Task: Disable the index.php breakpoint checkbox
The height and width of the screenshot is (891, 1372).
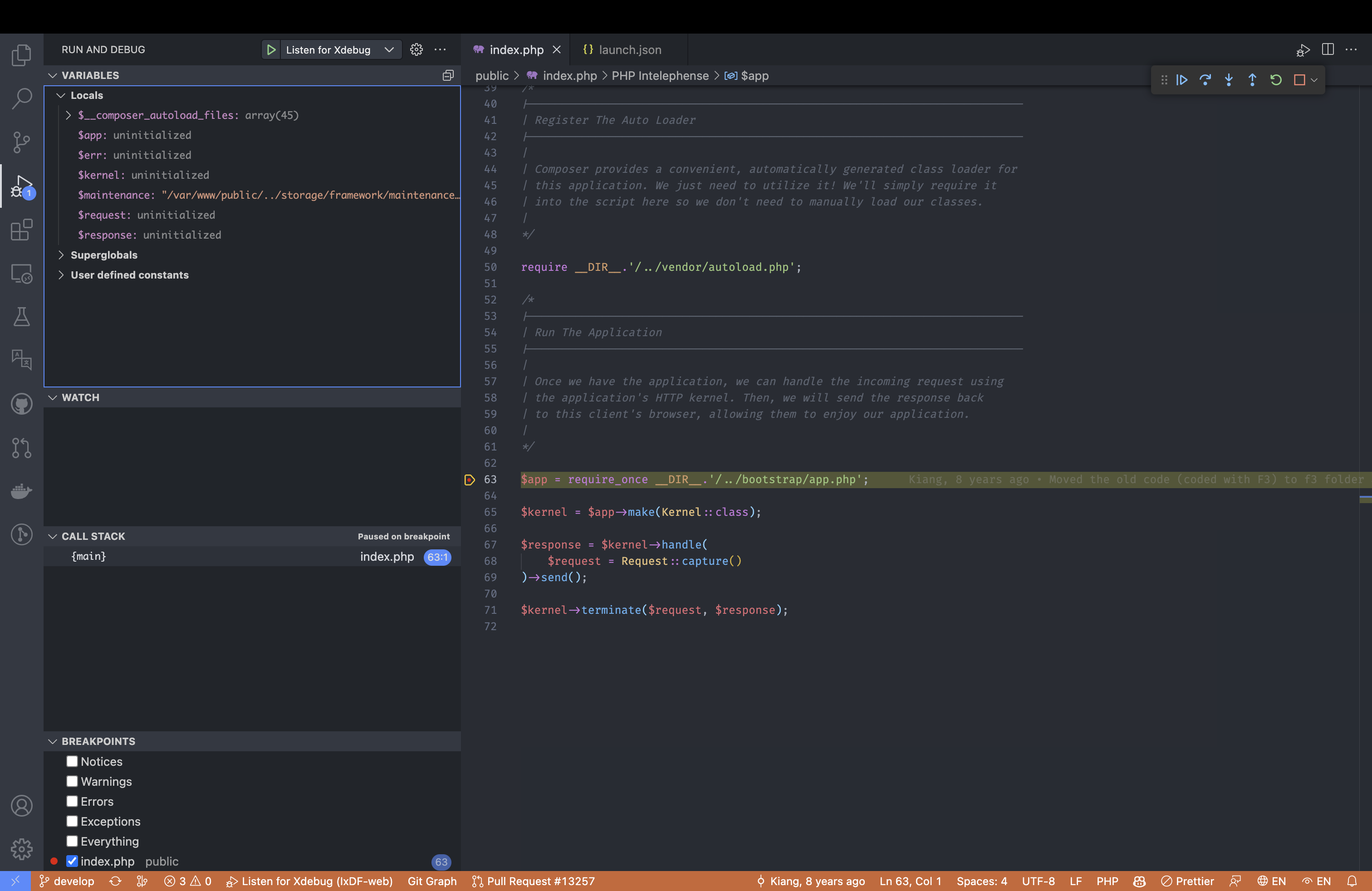Action: click(x=72, y=861)
